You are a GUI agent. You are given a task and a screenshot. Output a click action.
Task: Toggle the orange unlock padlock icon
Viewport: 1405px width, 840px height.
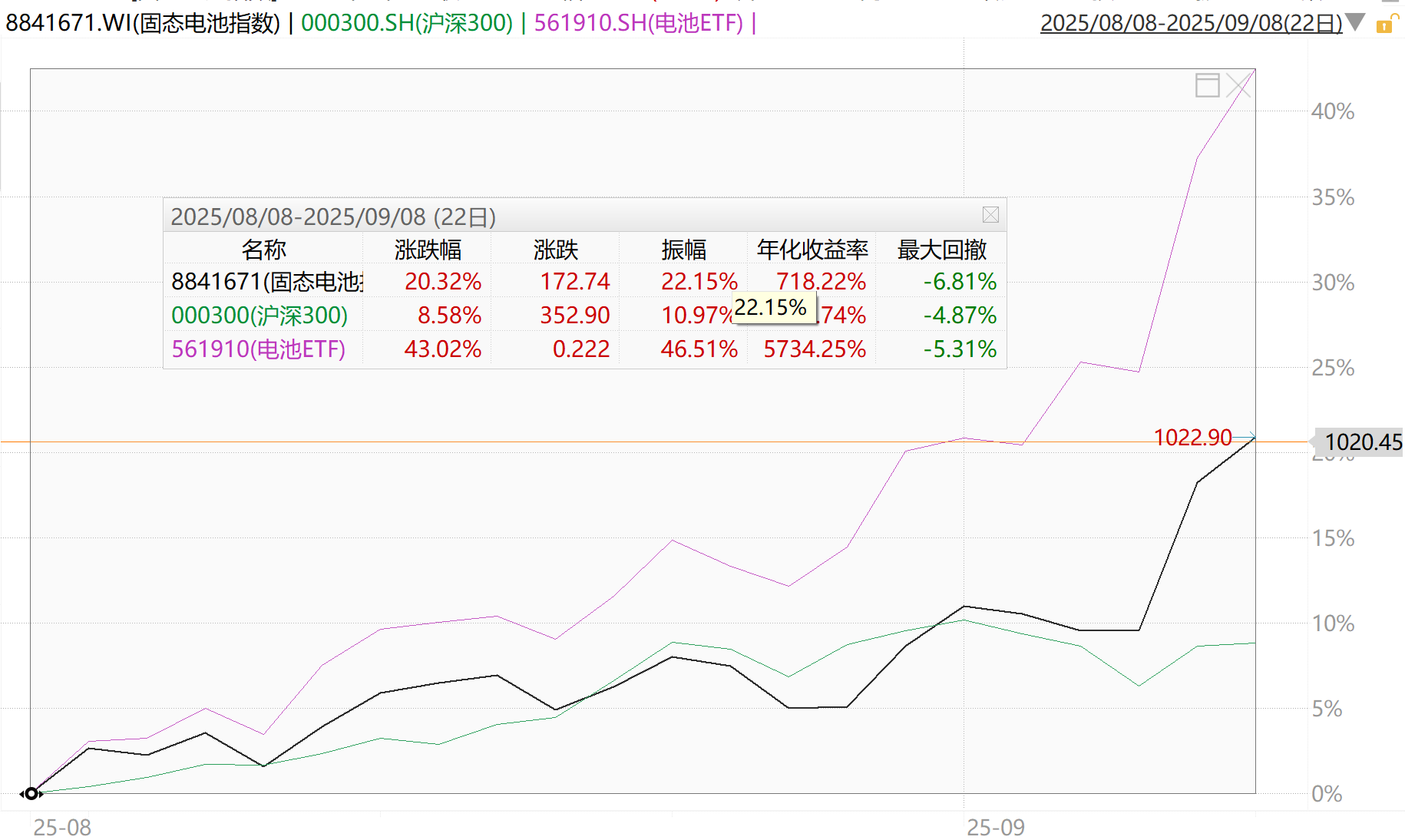click(x=1385, y=25)
